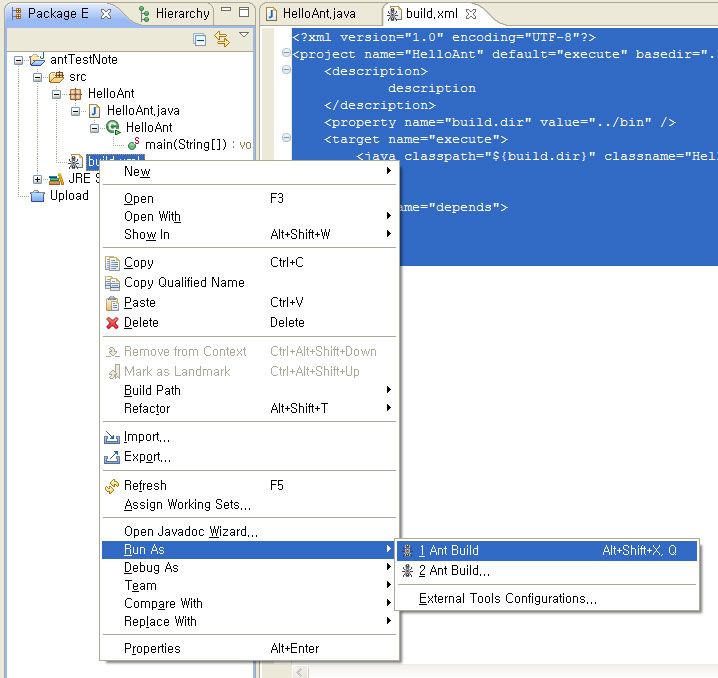Choose Export... from context menu

pyautogui.click(x=250, y=457)
